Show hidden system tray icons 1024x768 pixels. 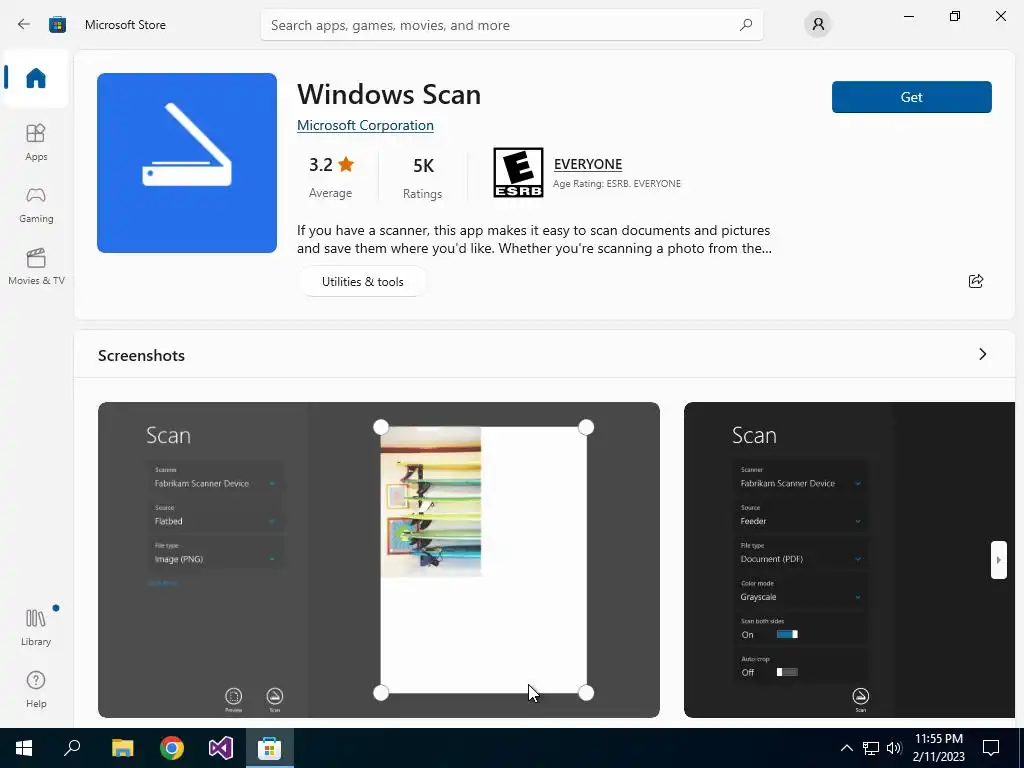846,748
